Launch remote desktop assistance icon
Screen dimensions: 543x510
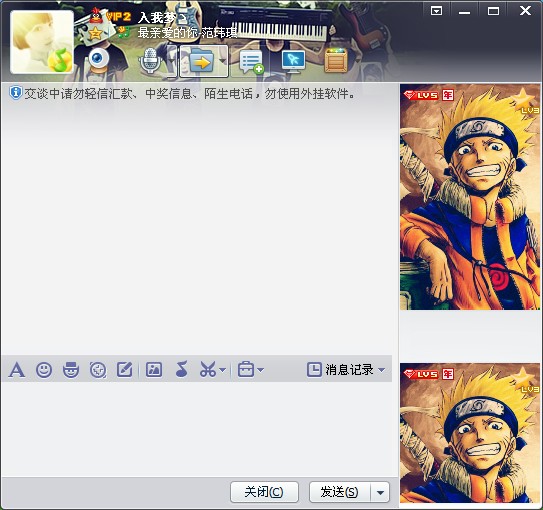(293, 61)
